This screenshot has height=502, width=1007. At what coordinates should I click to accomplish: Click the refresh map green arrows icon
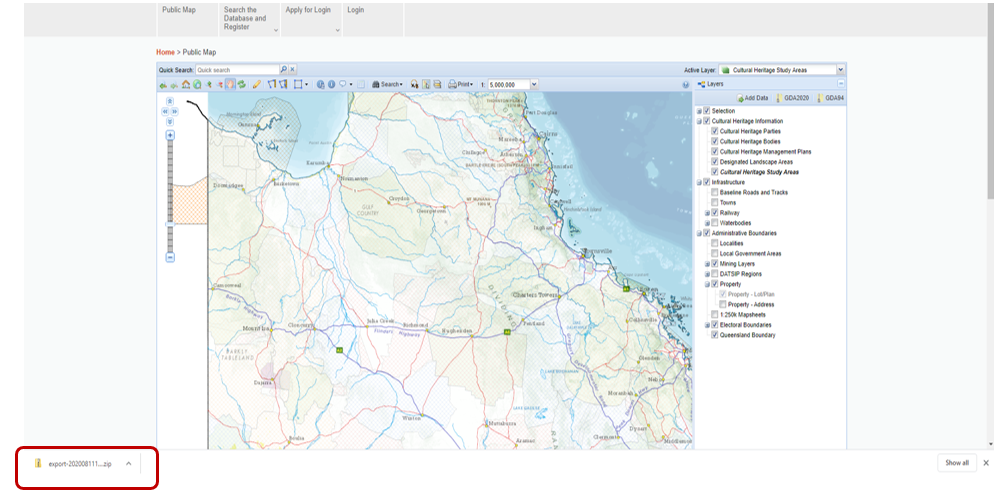coord(241,84)
